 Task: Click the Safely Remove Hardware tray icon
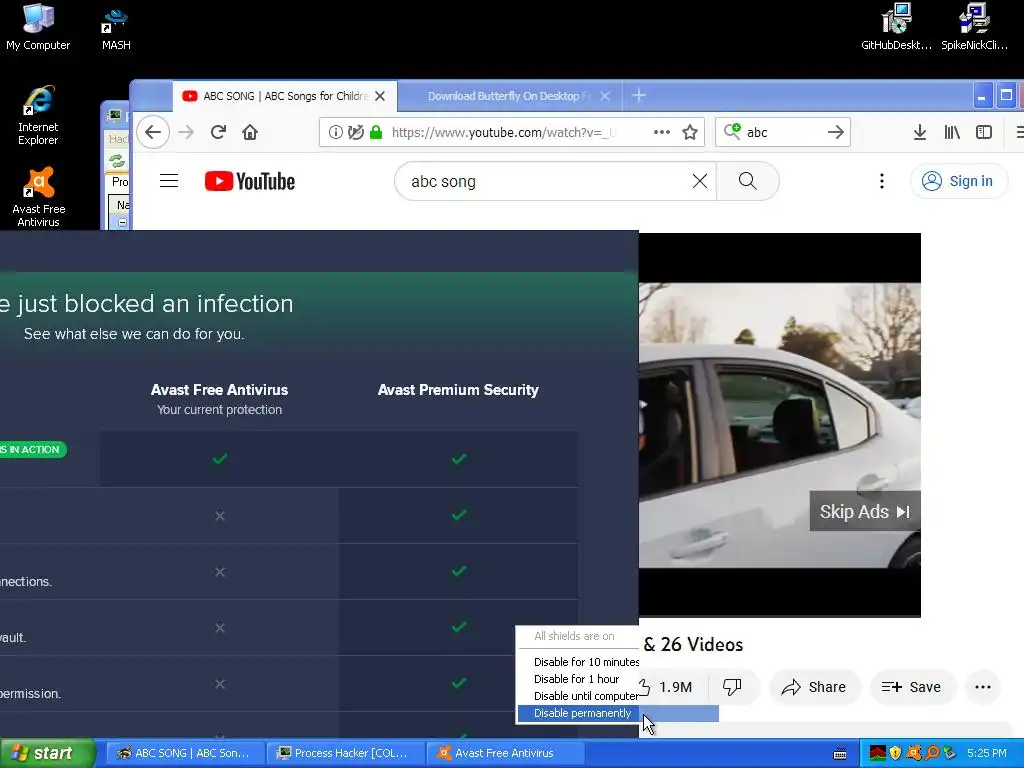point(950,753)
